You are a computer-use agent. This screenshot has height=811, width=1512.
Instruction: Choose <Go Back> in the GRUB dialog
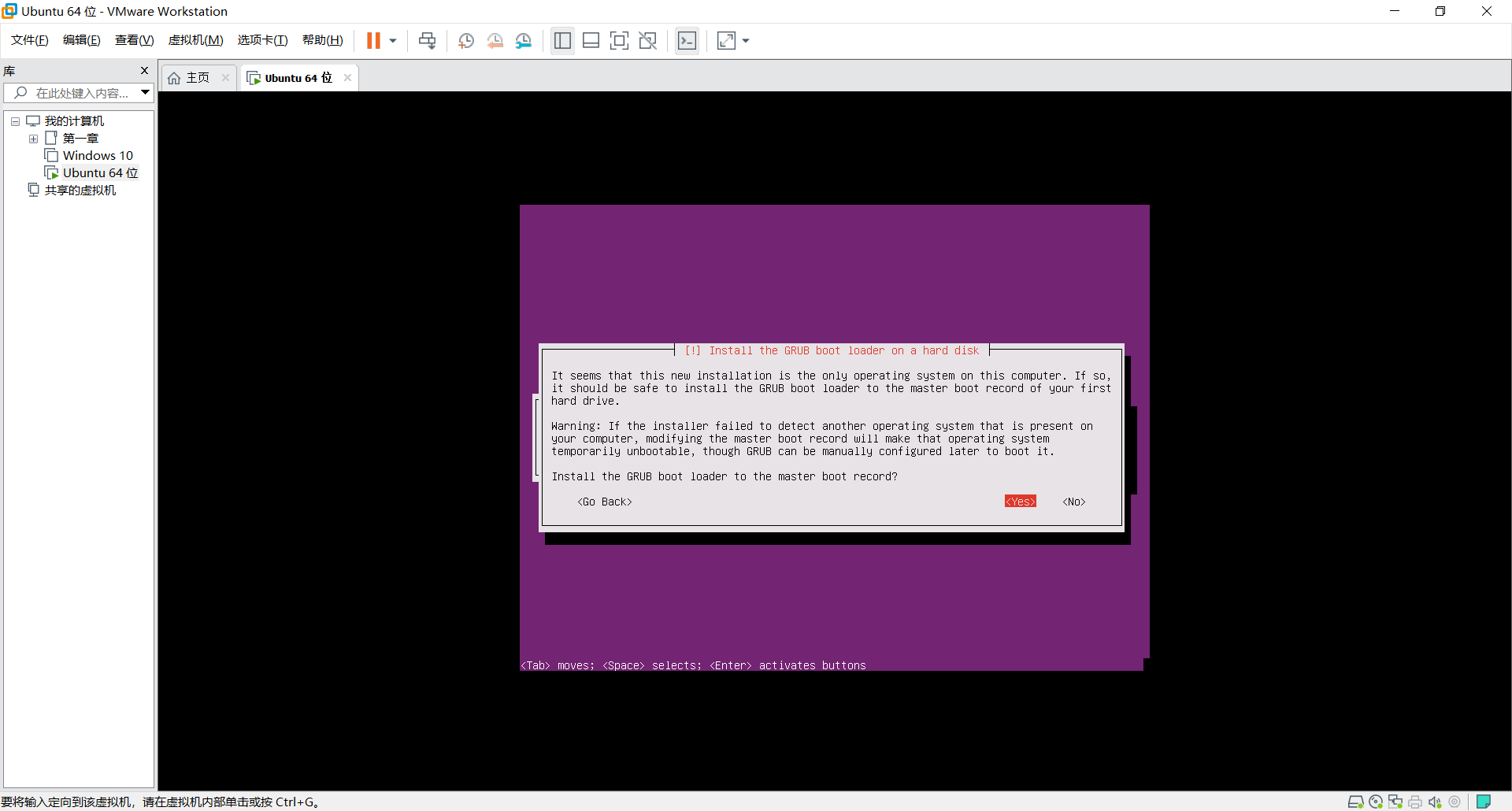click(605, 502)
